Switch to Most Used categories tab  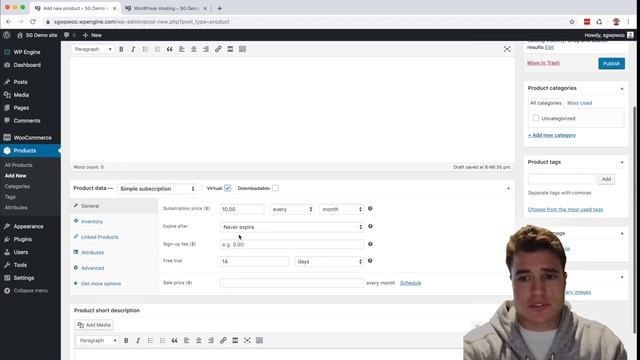point(579,103)
